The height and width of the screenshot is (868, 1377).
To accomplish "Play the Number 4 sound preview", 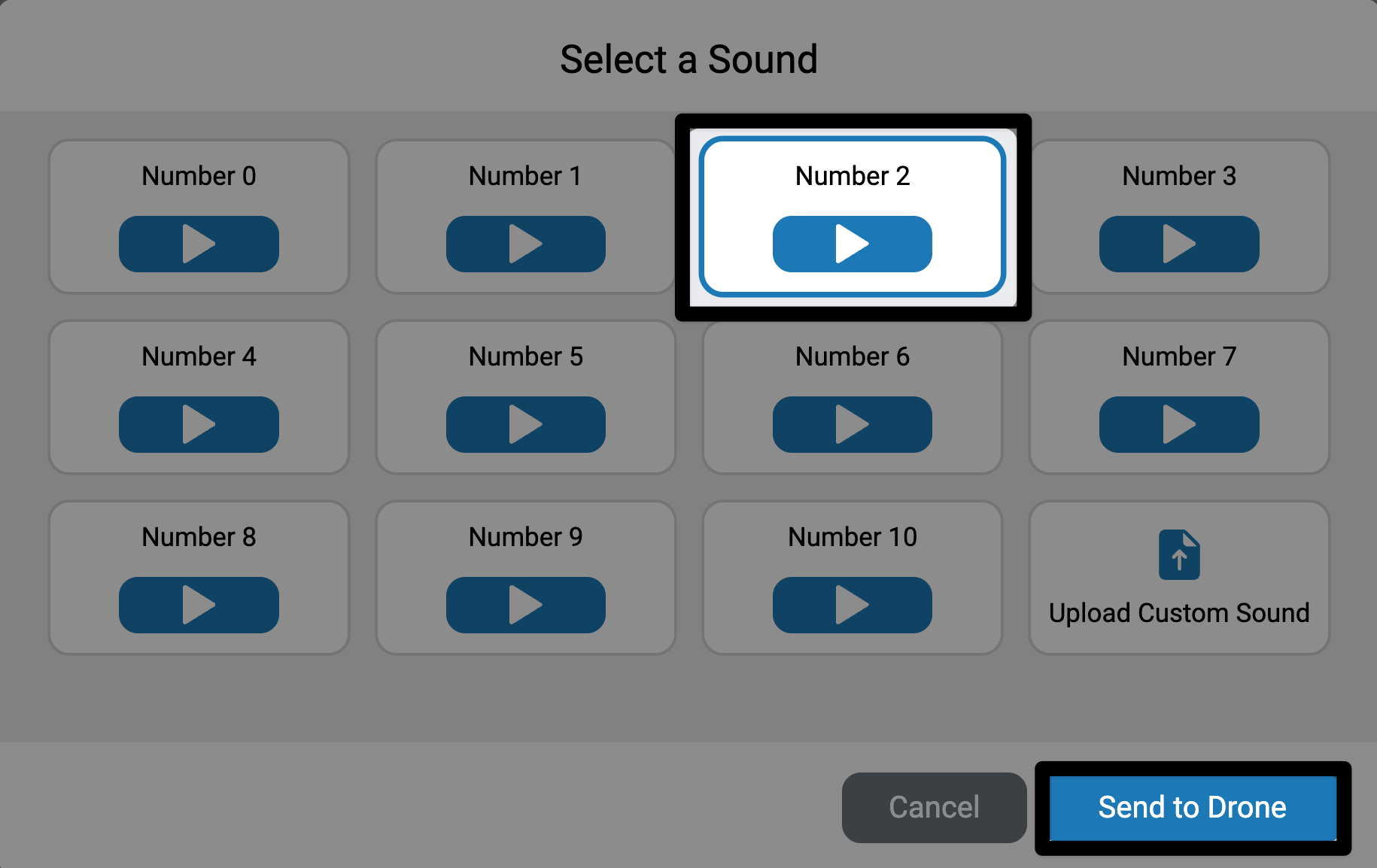I will tap(198, 424).
